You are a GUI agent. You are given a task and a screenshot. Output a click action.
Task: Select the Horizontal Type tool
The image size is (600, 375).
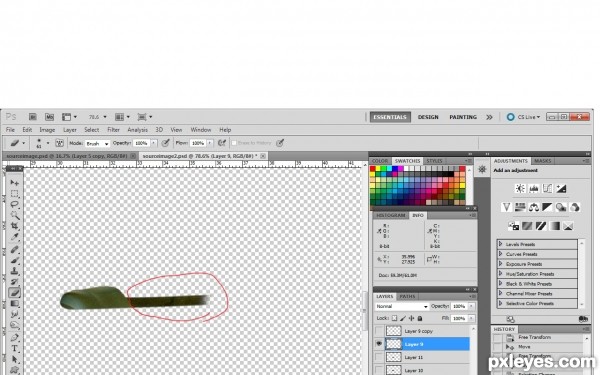15,348
